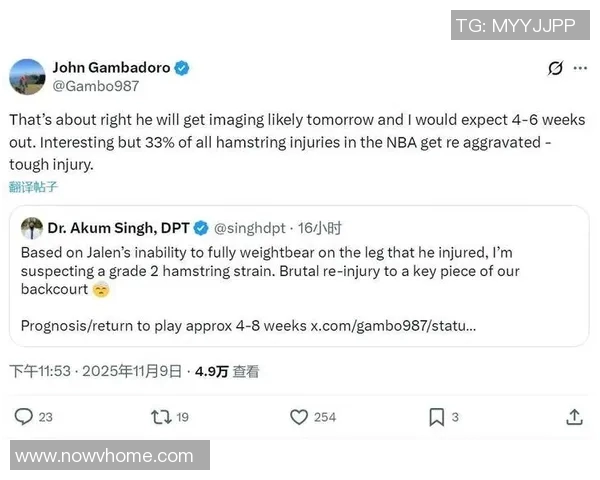
Task: Open the Grok icon beside post header
Action: click(555, 69)
